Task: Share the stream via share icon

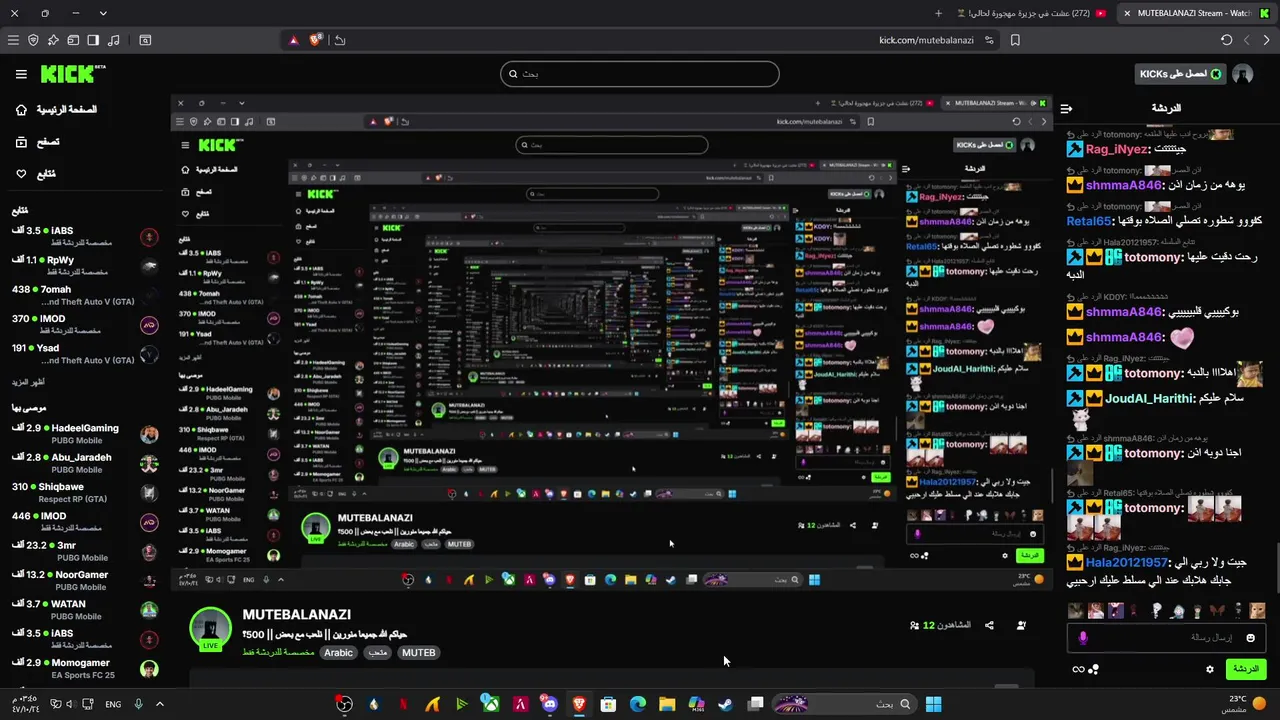Action: 989,625
